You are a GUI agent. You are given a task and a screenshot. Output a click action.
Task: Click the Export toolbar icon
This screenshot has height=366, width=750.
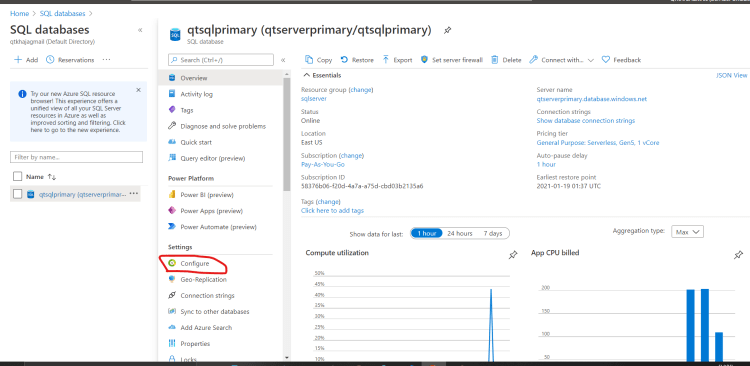pos(386,60)
